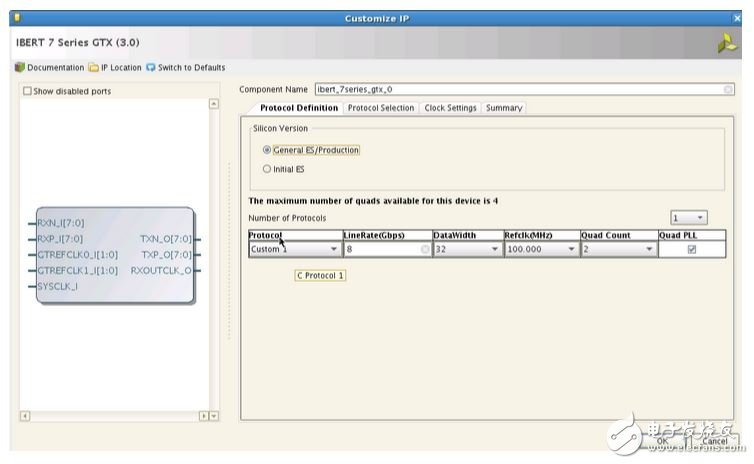This screenshot has width=754, height=464.
Task: Click the Cancel button
Action: [x=714, y=441]
